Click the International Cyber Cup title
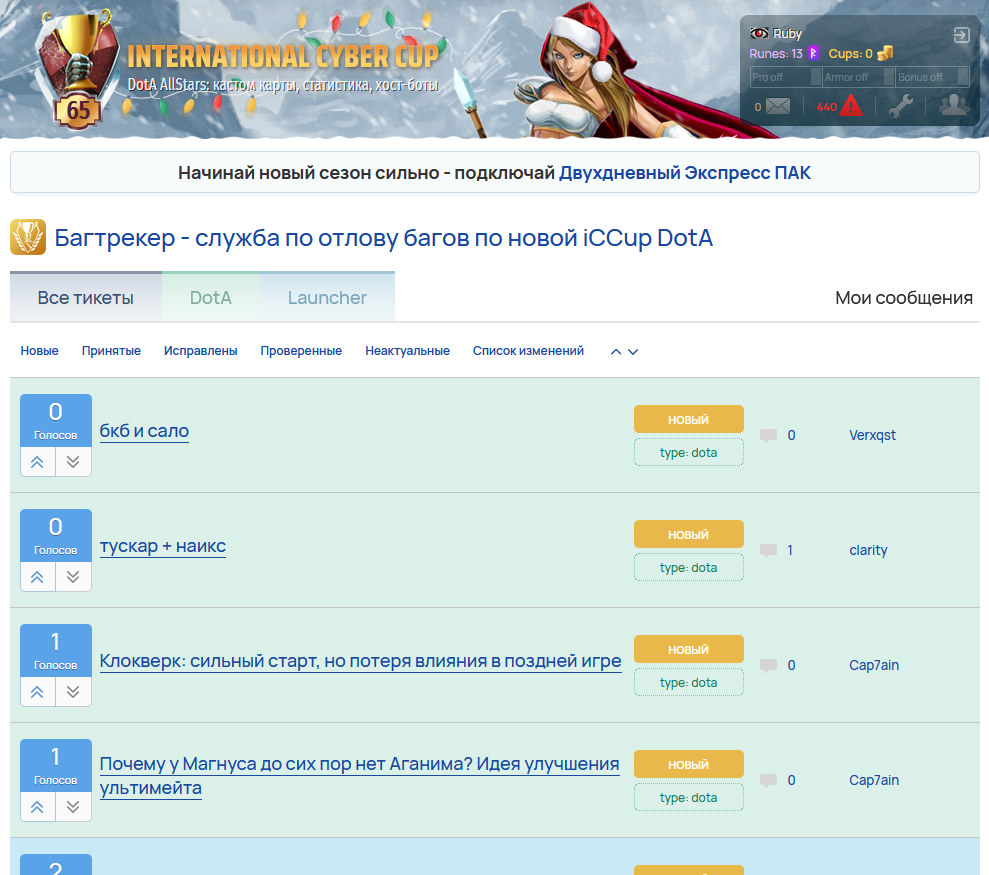Image resolution: width=989 pixels, height=875 pixels. (283, 56)
